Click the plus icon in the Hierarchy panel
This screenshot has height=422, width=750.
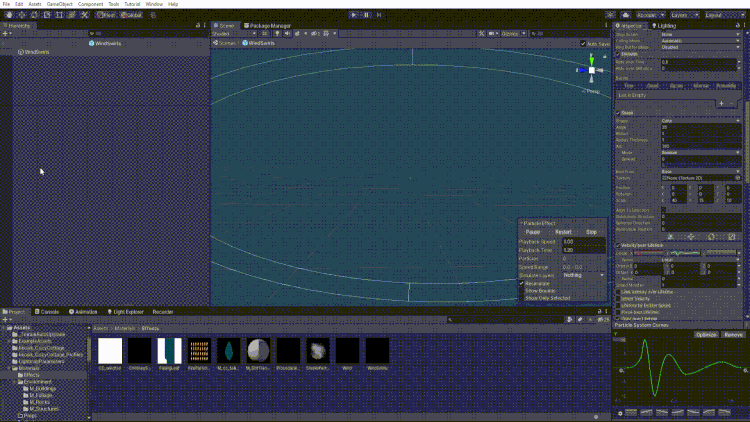[x=5, y=34]
